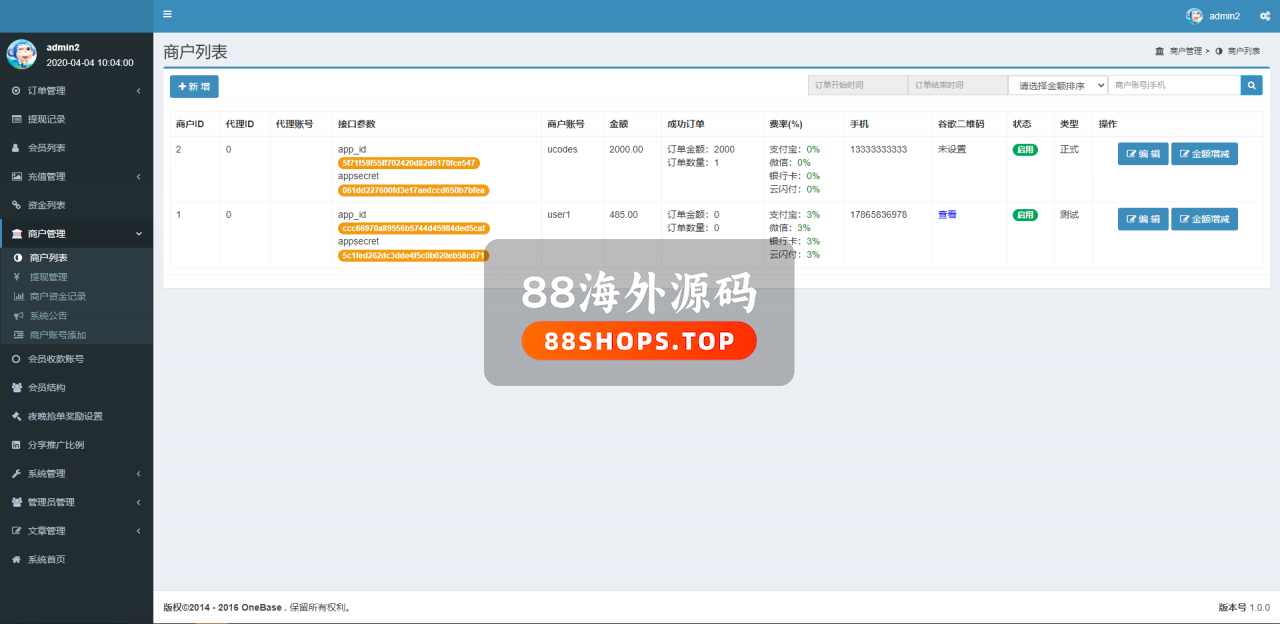Click admin2 avatar in top bar

[x=1194, y=16]
